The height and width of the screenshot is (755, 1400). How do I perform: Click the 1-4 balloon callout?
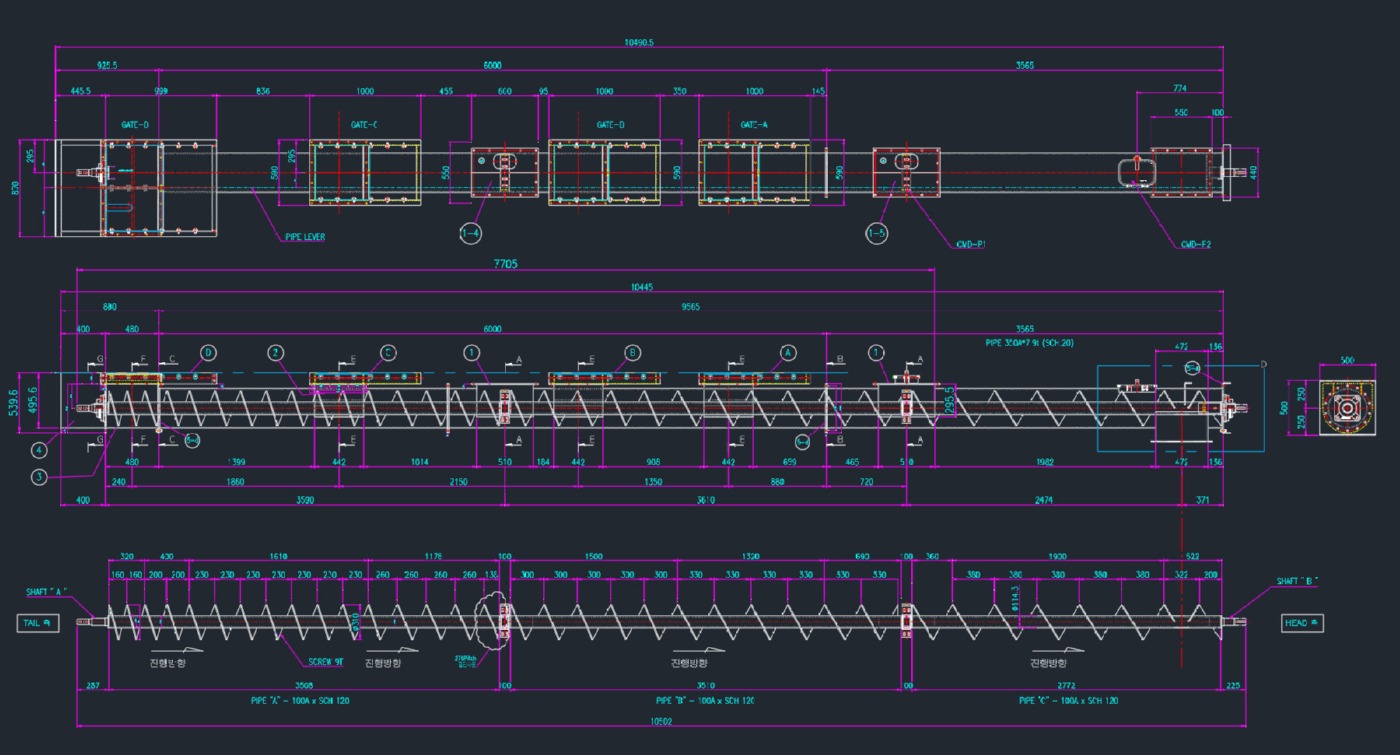470,233
